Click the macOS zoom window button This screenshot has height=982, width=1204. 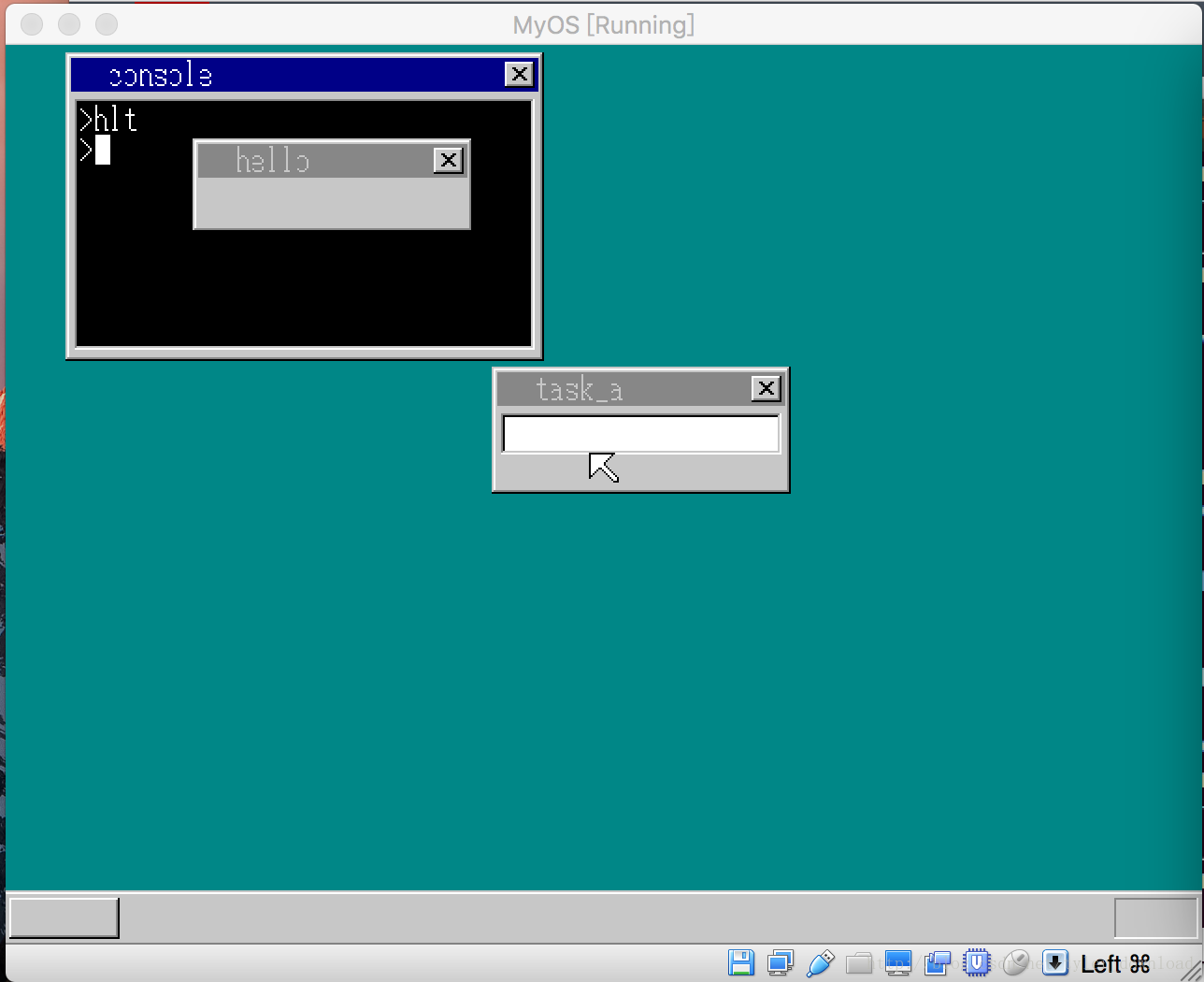[107, 24]
